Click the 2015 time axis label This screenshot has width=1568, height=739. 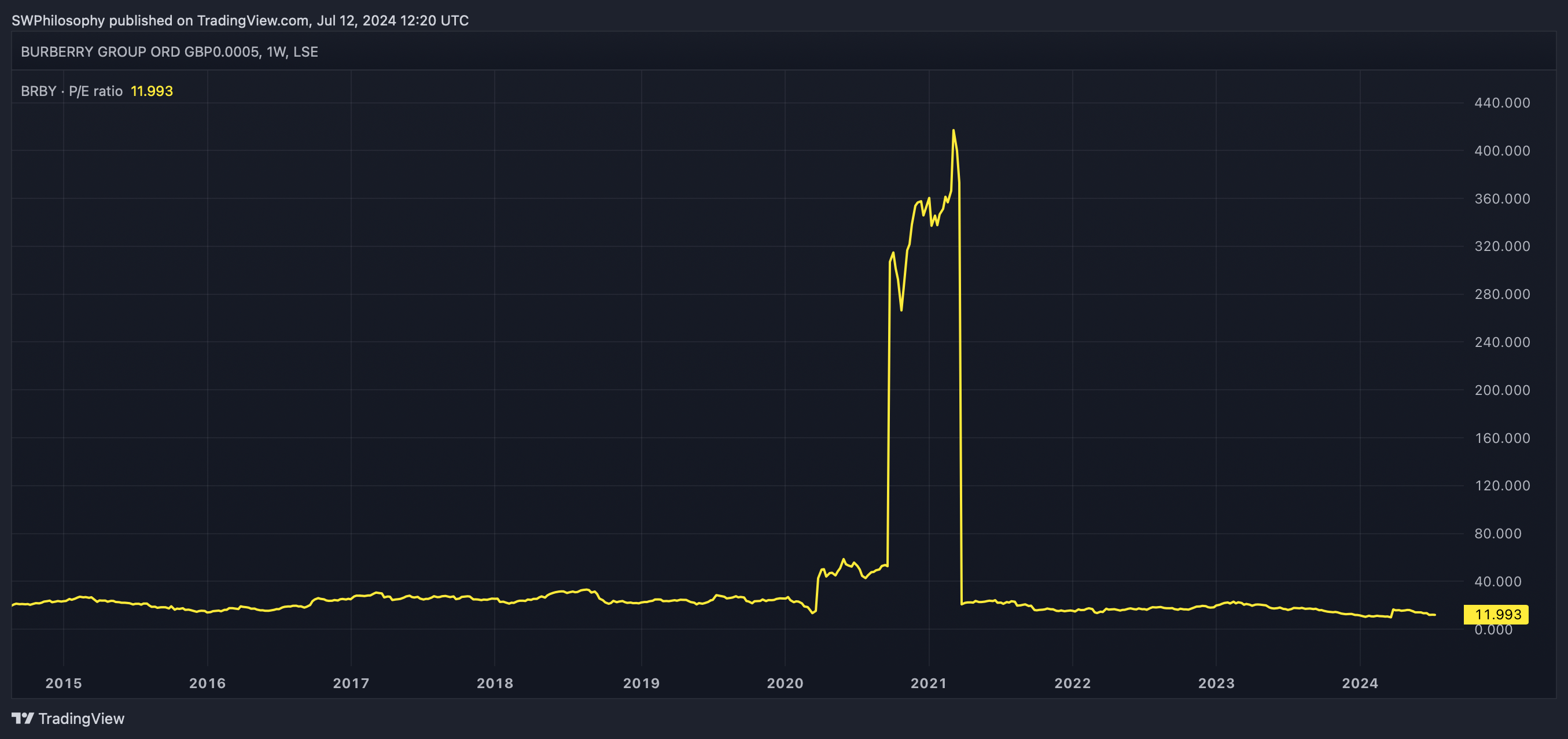[63, 683]
